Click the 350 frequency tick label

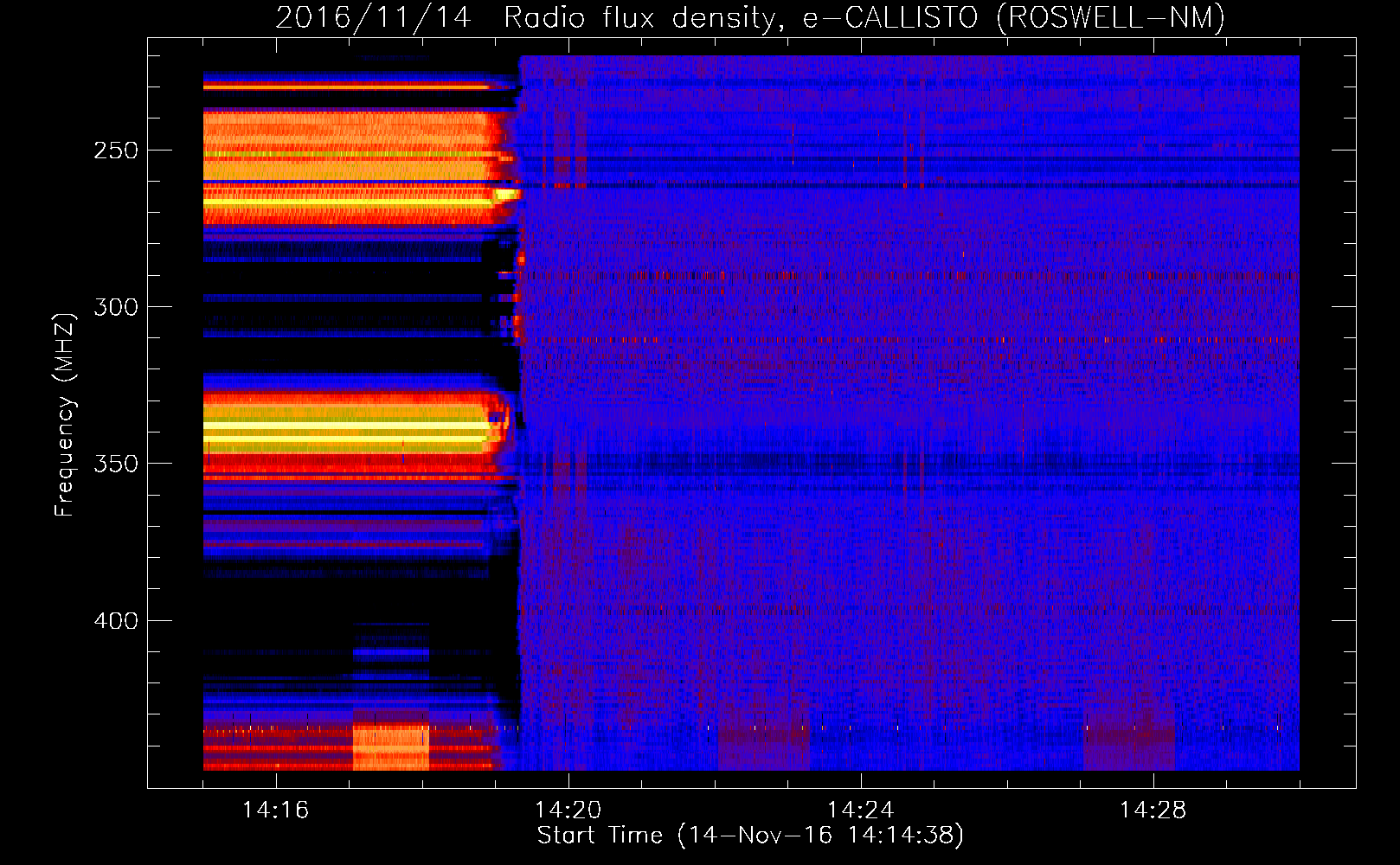[x=116, y=464]
